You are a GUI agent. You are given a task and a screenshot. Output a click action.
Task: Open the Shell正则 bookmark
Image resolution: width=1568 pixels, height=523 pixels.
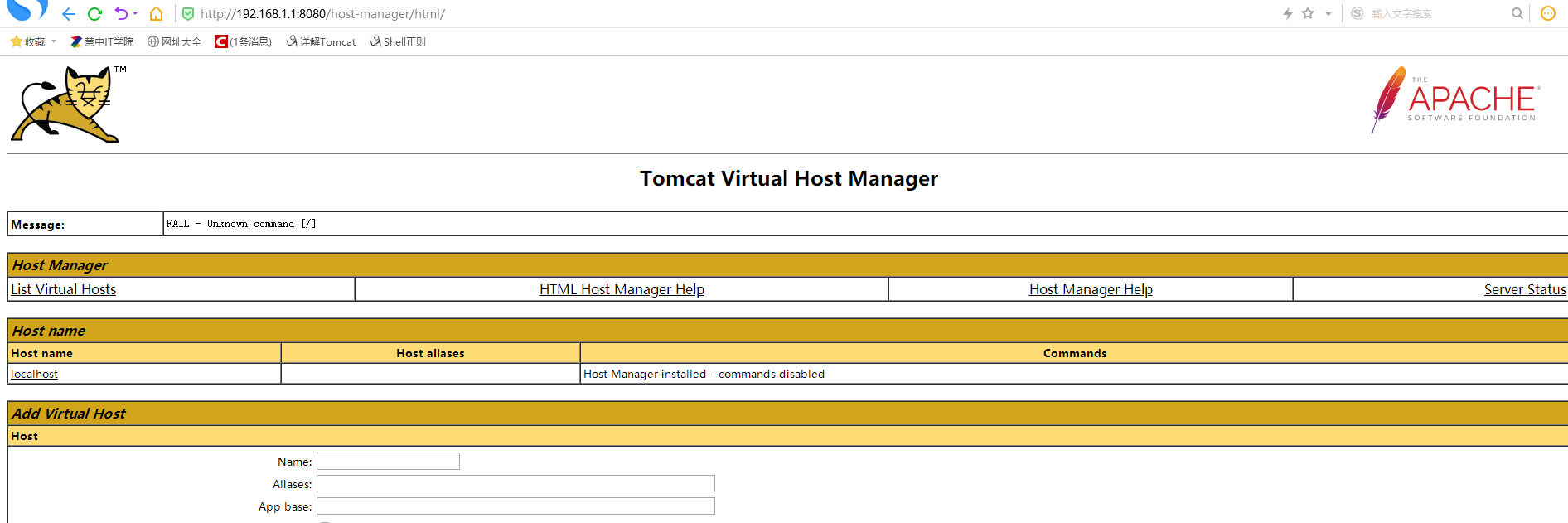[398, 41]
